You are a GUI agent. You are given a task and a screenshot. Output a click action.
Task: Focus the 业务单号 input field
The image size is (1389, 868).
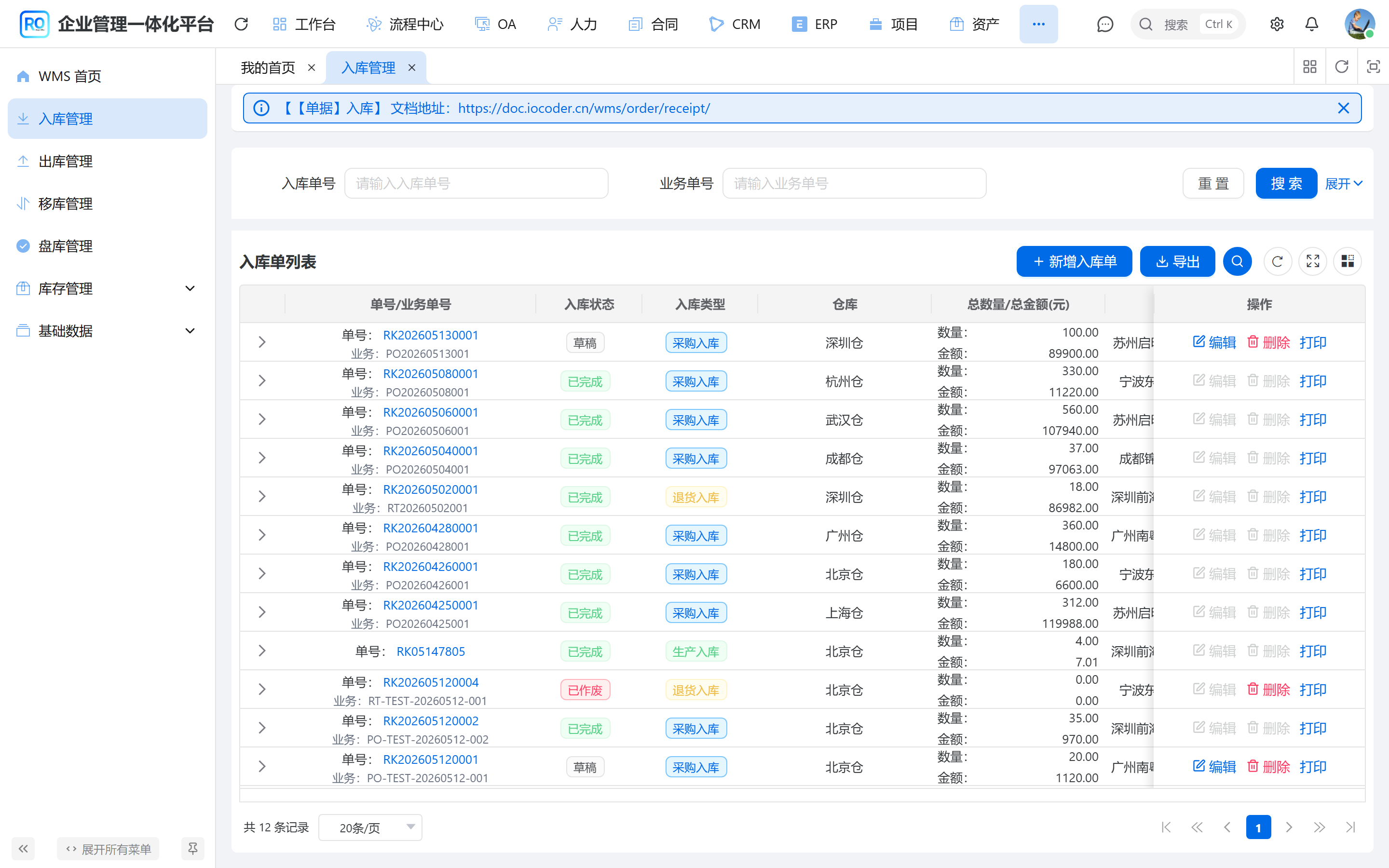[x=854, y=184]
